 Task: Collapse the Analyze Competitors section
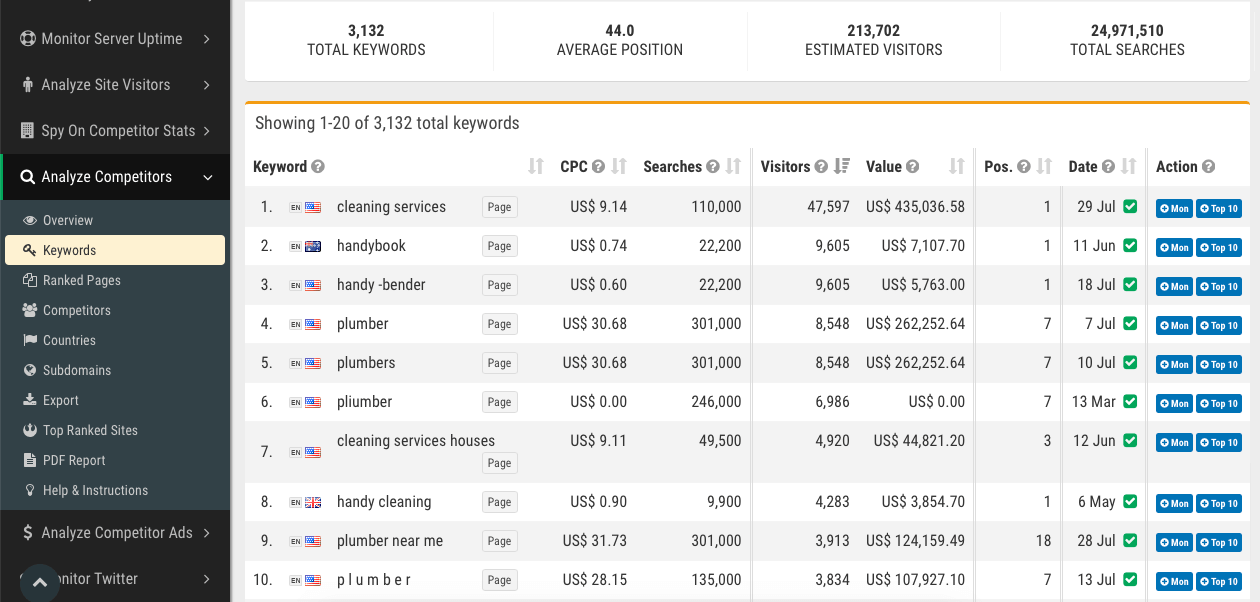click(115, 177)
